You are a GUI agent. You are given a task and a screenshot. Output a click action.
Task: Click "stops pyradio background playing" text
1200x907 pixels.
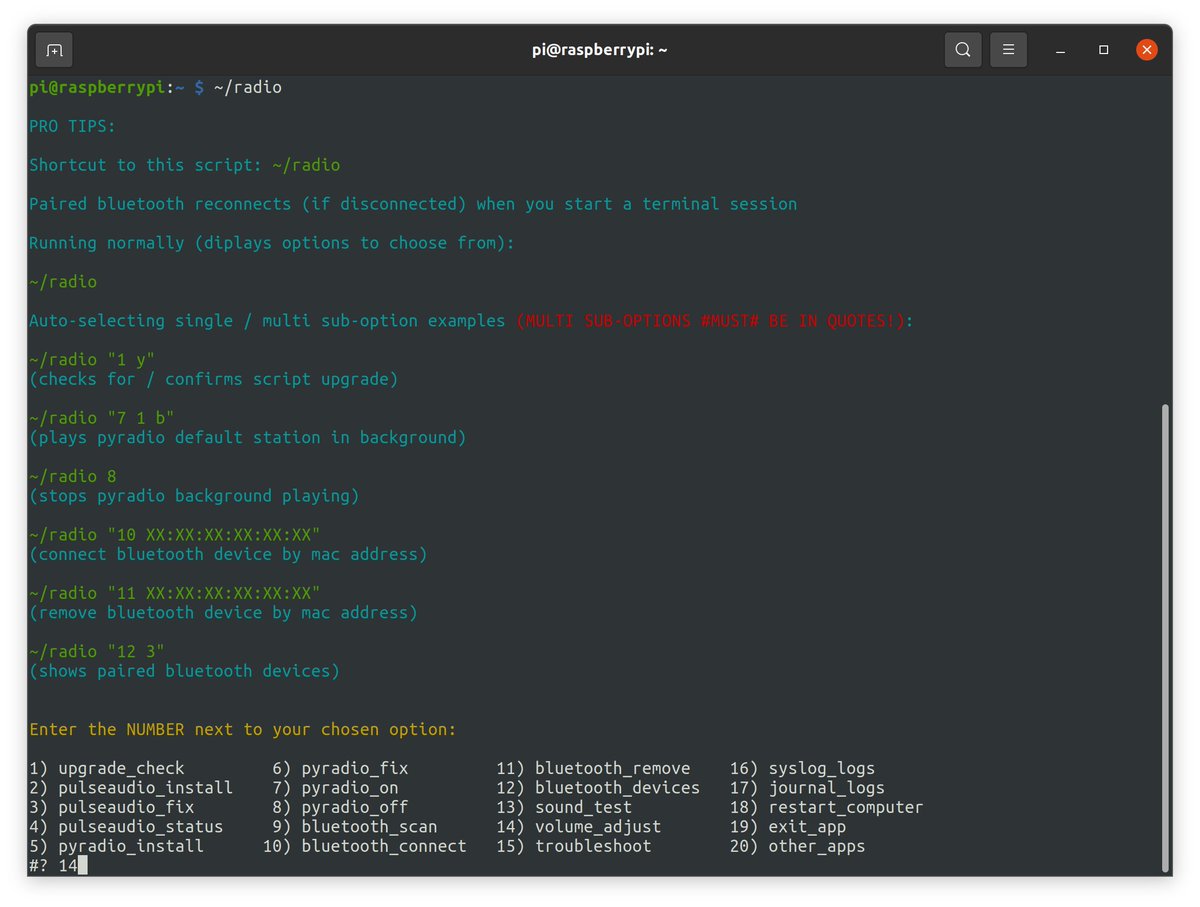(194, 495)
